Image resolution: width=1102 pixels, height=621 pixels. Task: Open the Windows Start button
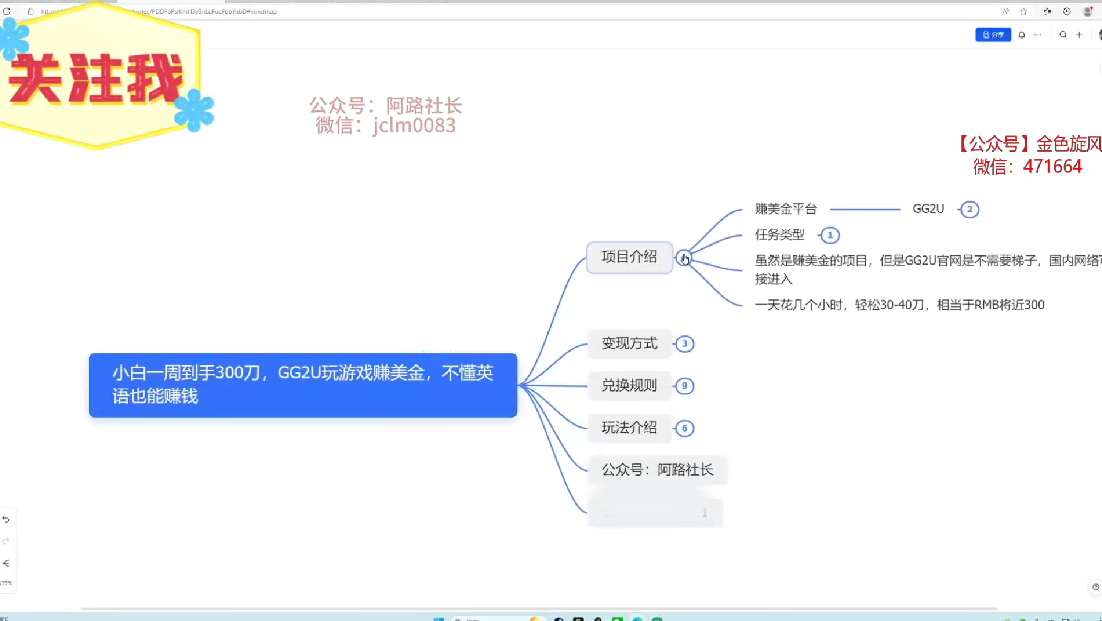click(439, 619)
